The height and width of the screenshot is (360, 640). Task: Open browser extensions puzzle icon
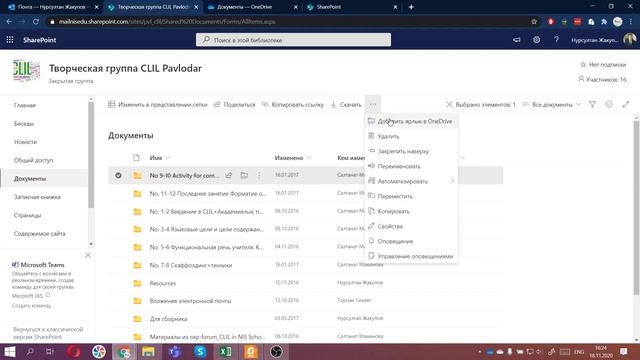point(604,22)
